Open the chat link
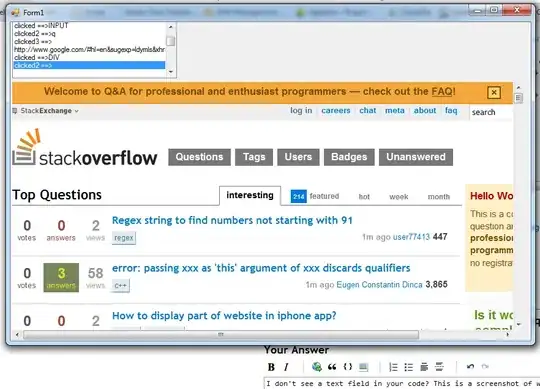Image resolution: width=540 pixels, height=389 pixels. pyautogui.click(x=368, y=111)
